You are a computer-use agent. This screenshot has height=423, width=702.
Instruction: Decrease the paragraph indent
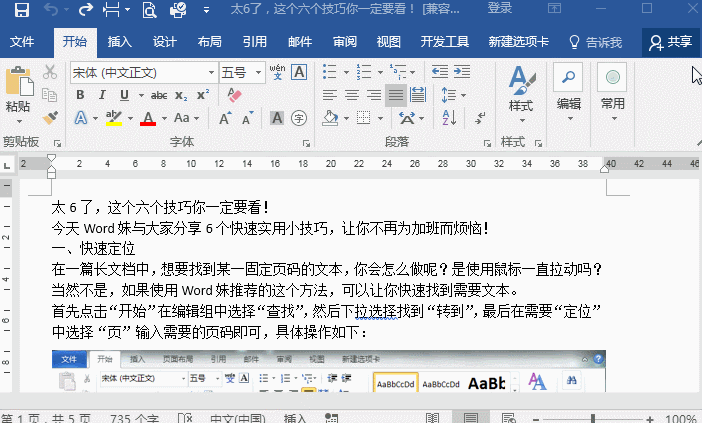point(440,72)
